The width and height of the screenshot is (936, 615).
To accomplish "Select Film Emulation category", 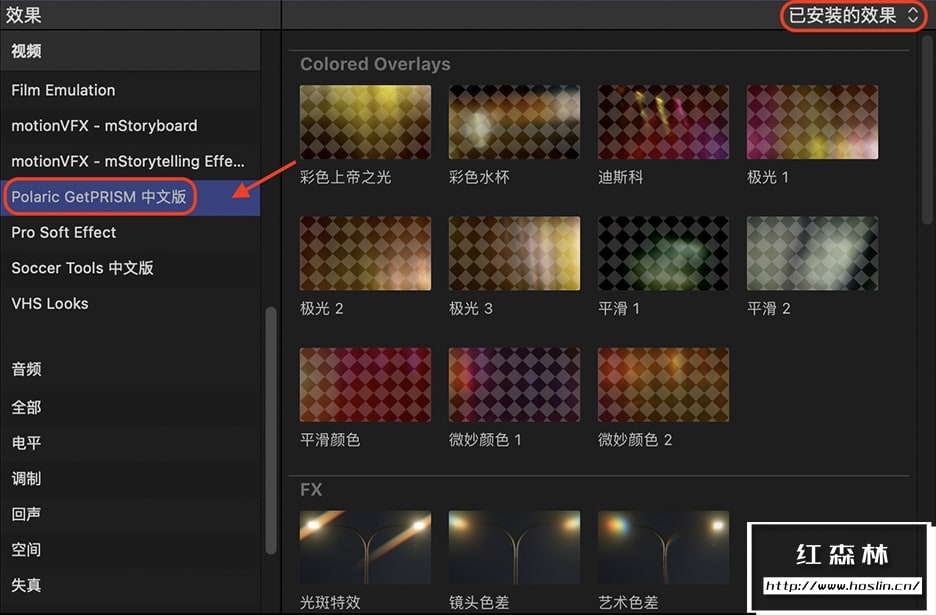I will click(x=130, y=90).
